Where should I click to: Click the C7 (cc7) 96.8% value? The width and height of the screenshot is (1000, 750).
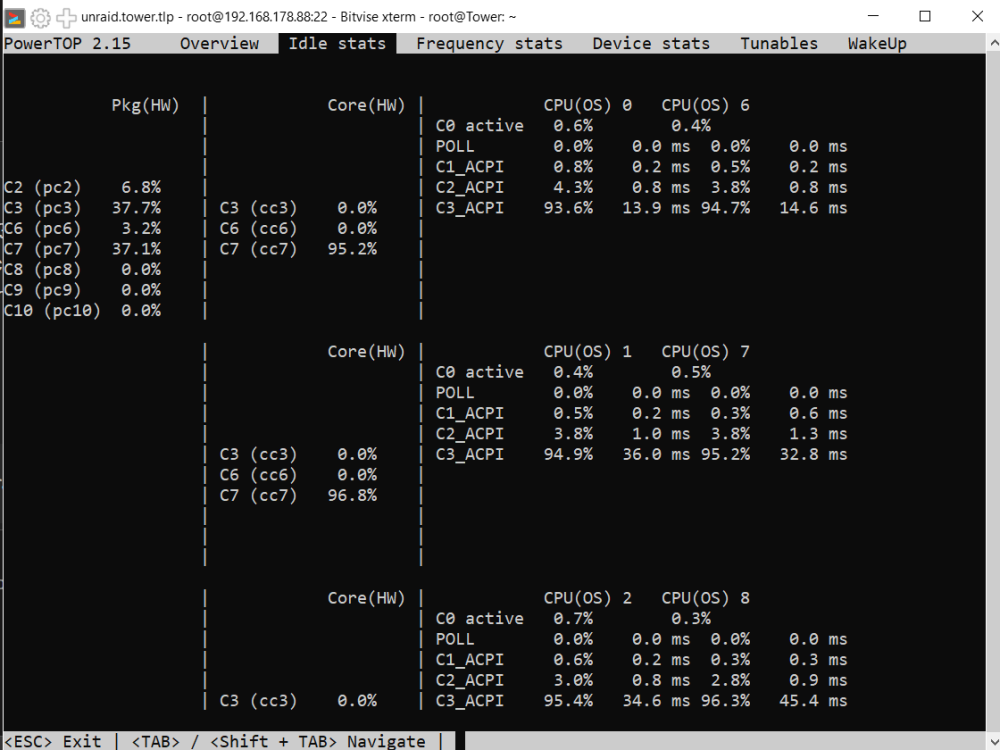pyautogui.click(x=352, y=496)
